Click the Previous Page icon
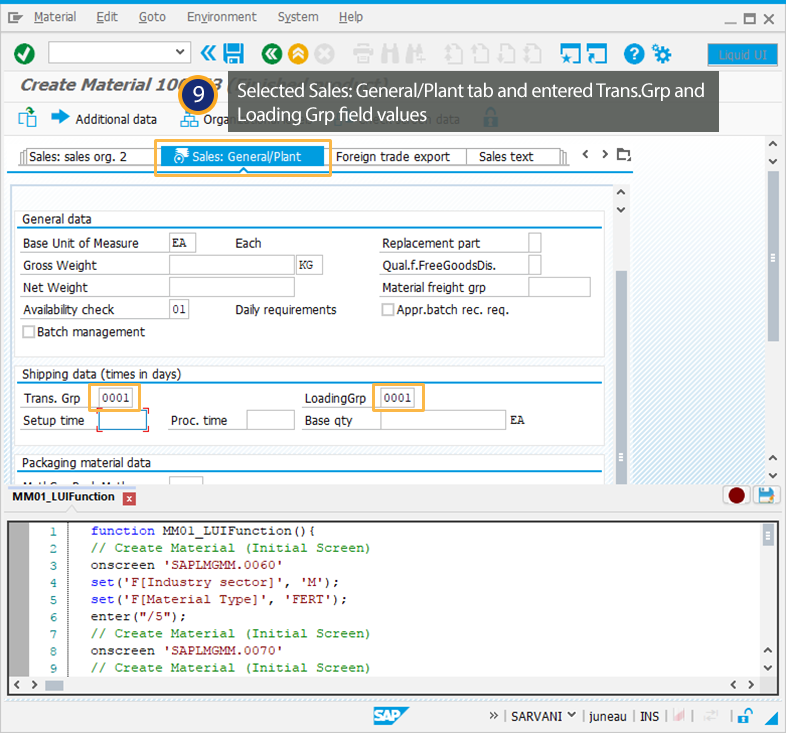The image size is (786, 733). 480,54
